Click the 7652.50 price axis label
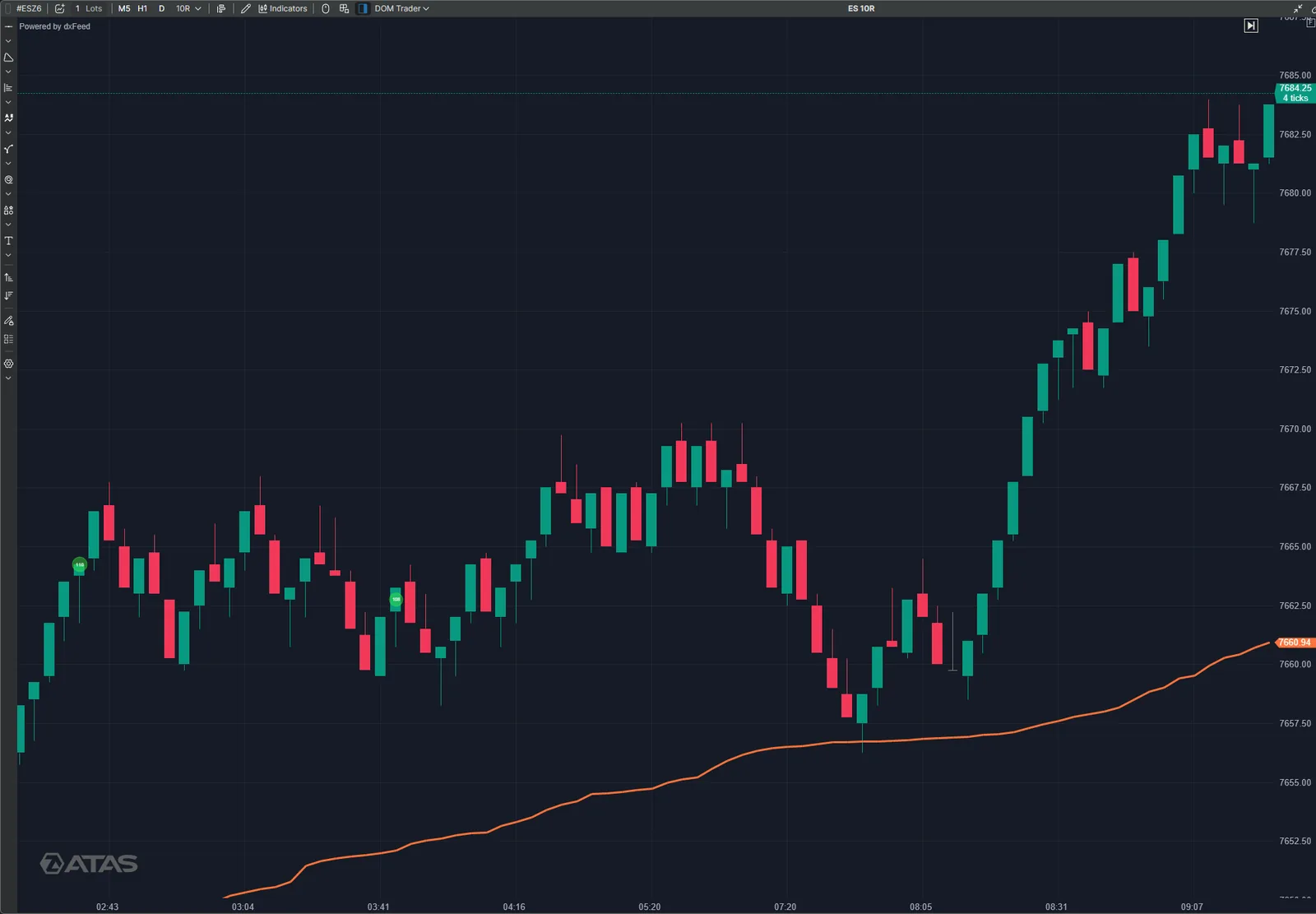1316x914 pixels. 1295,842
